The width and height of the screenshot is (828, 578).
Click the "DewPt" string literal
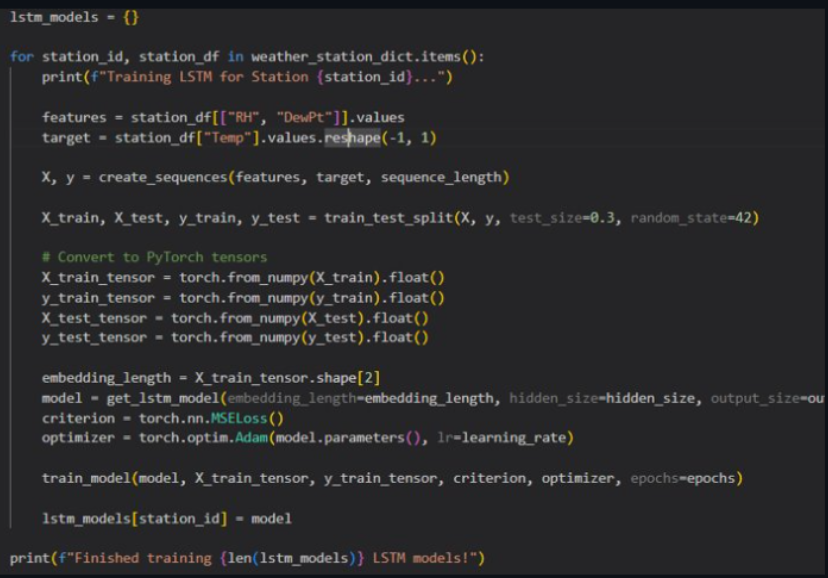pyautogui.click(x=303, y=118)
